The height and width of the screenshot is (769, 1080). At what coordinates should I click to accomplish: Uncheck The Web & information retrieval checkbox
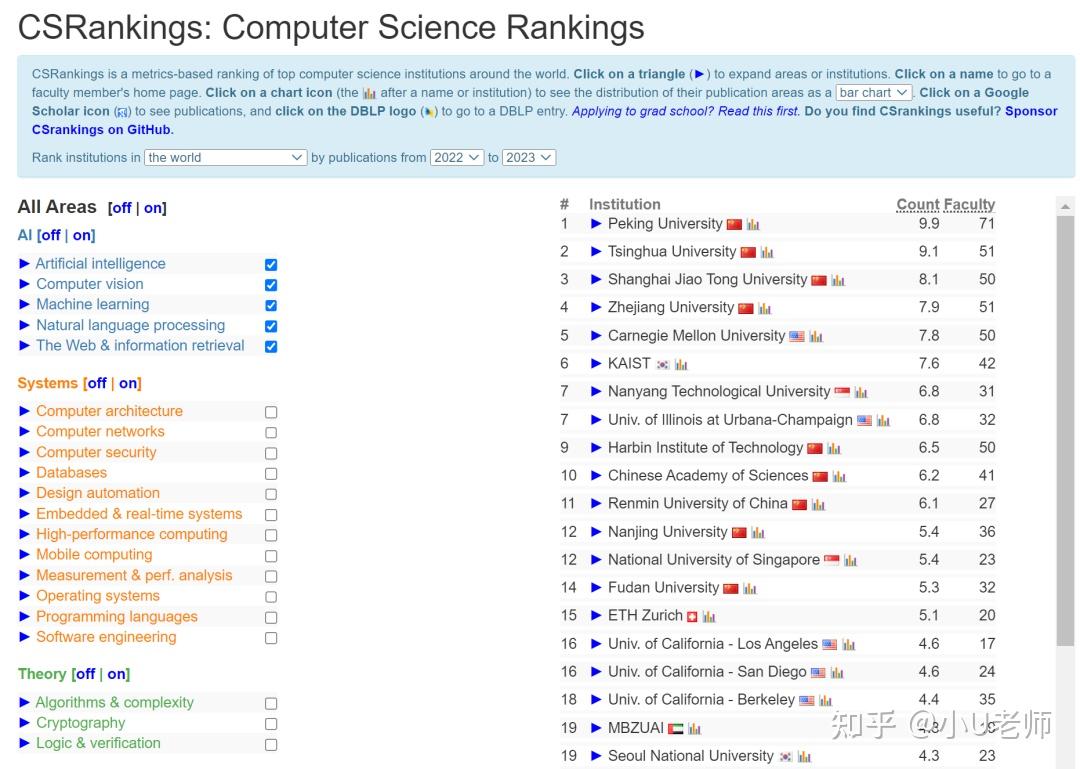tap(271, 347)
